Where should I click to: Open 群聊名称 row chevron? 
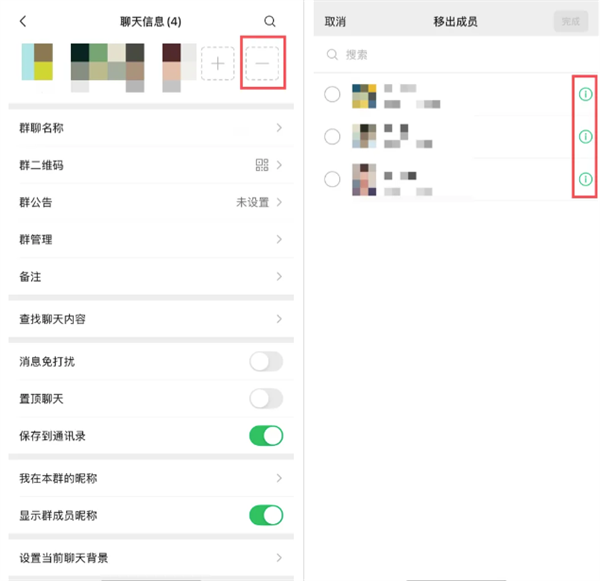279,128
